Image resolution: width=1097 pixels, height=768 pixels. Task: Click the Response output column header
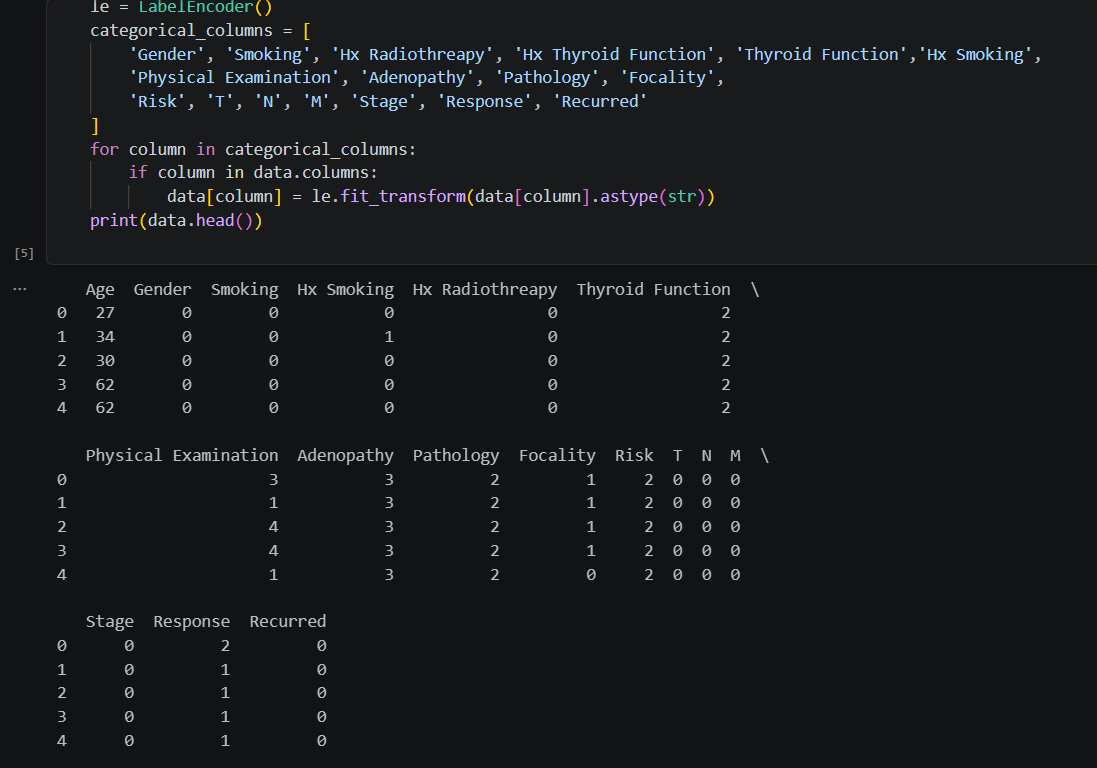click(192, 622)
